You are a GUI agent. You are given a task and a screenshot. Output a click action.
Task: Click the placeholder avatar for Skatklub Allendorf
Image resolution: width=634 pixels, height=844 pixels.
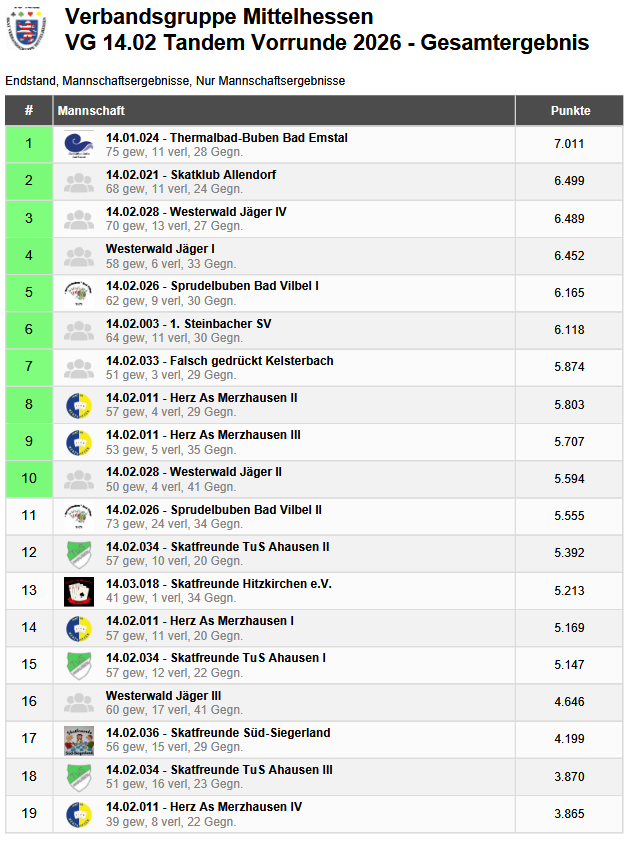click(79, 182)
